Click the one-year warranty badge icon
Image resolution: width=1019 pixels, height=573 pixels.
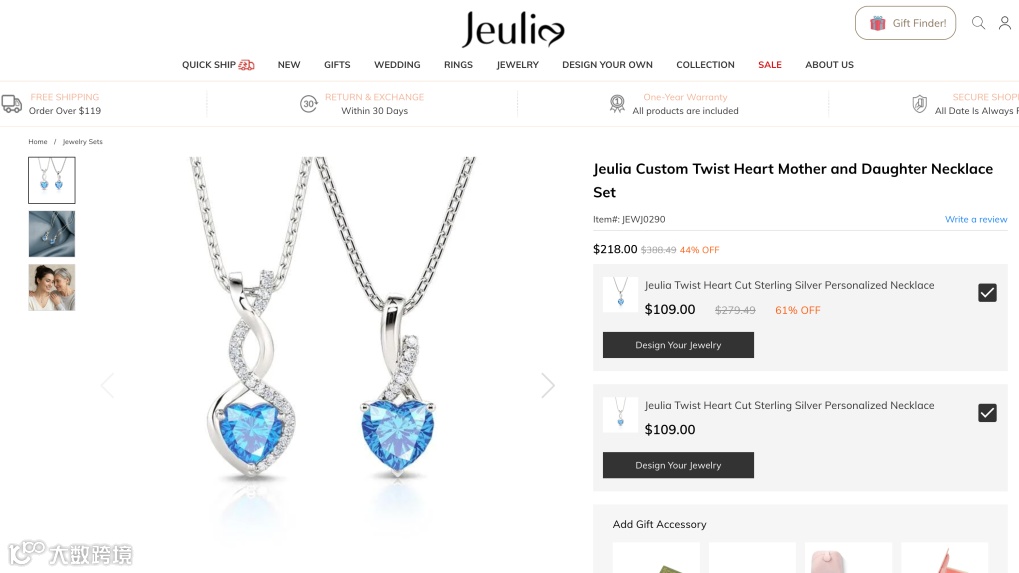pos(617,103)
